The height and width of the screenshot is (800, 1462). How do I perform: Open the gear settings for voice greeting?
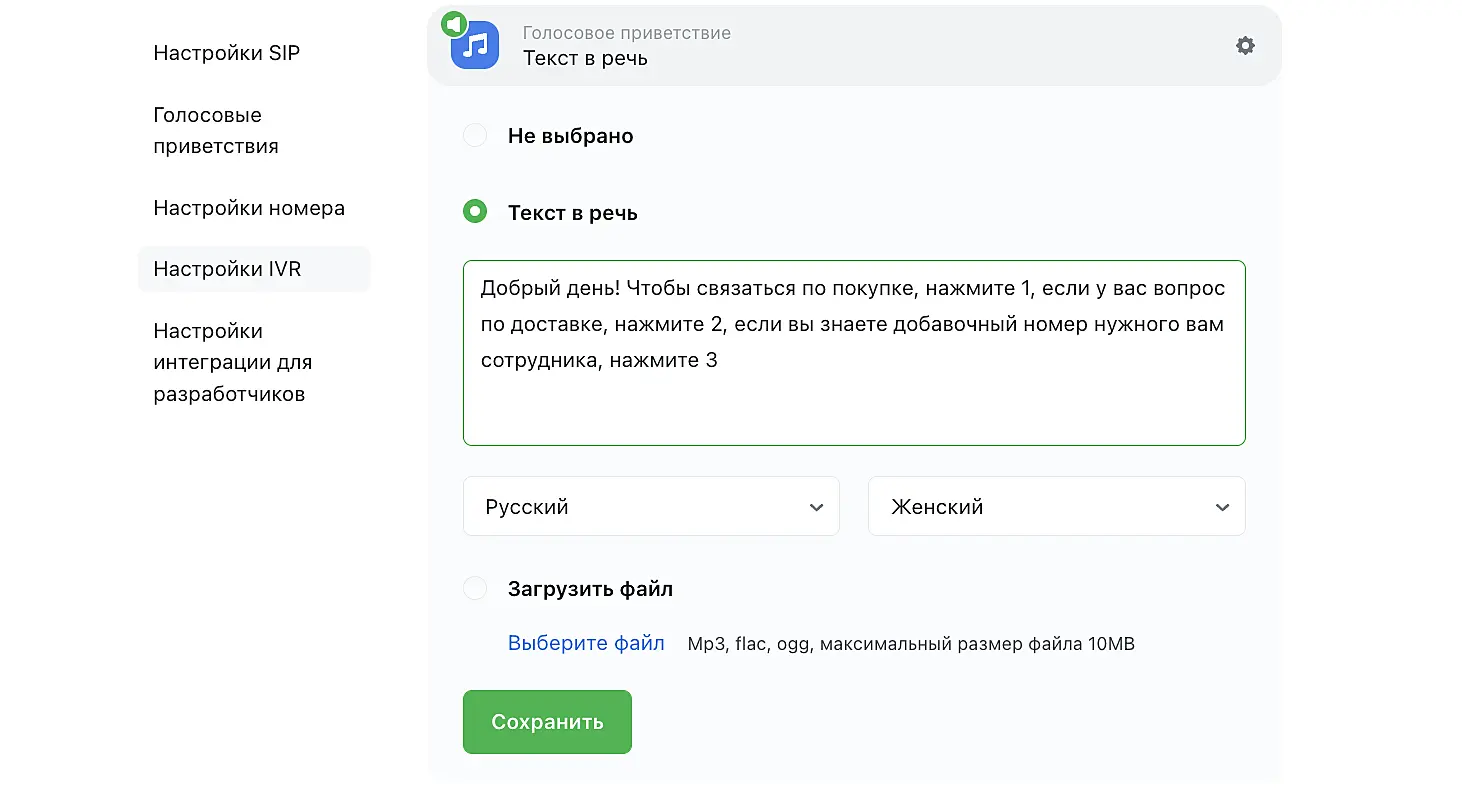[1245, 45]
